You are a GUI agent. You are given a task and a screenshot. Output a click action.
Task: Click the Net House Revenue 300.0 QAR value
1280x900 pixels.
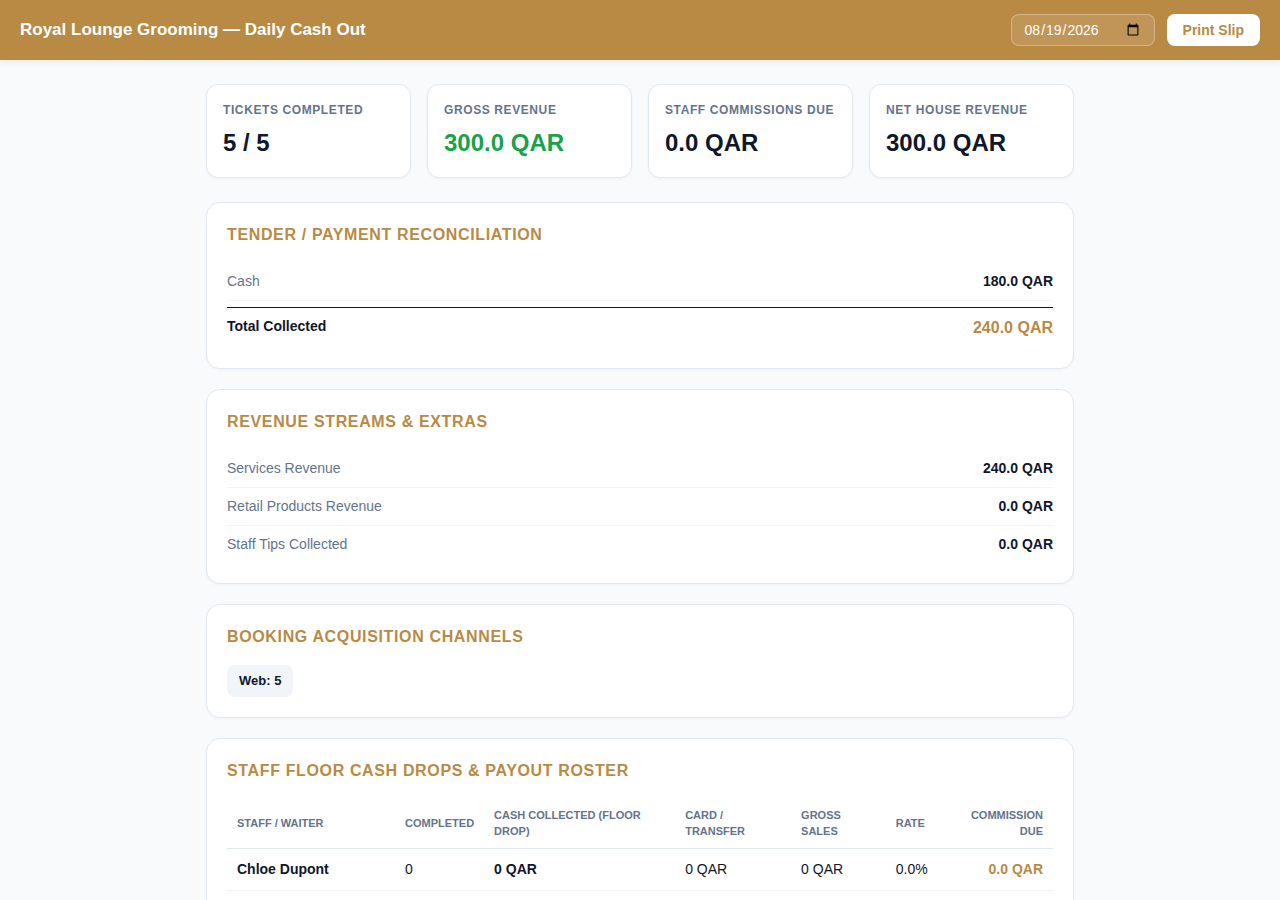[x=946, y=143]
